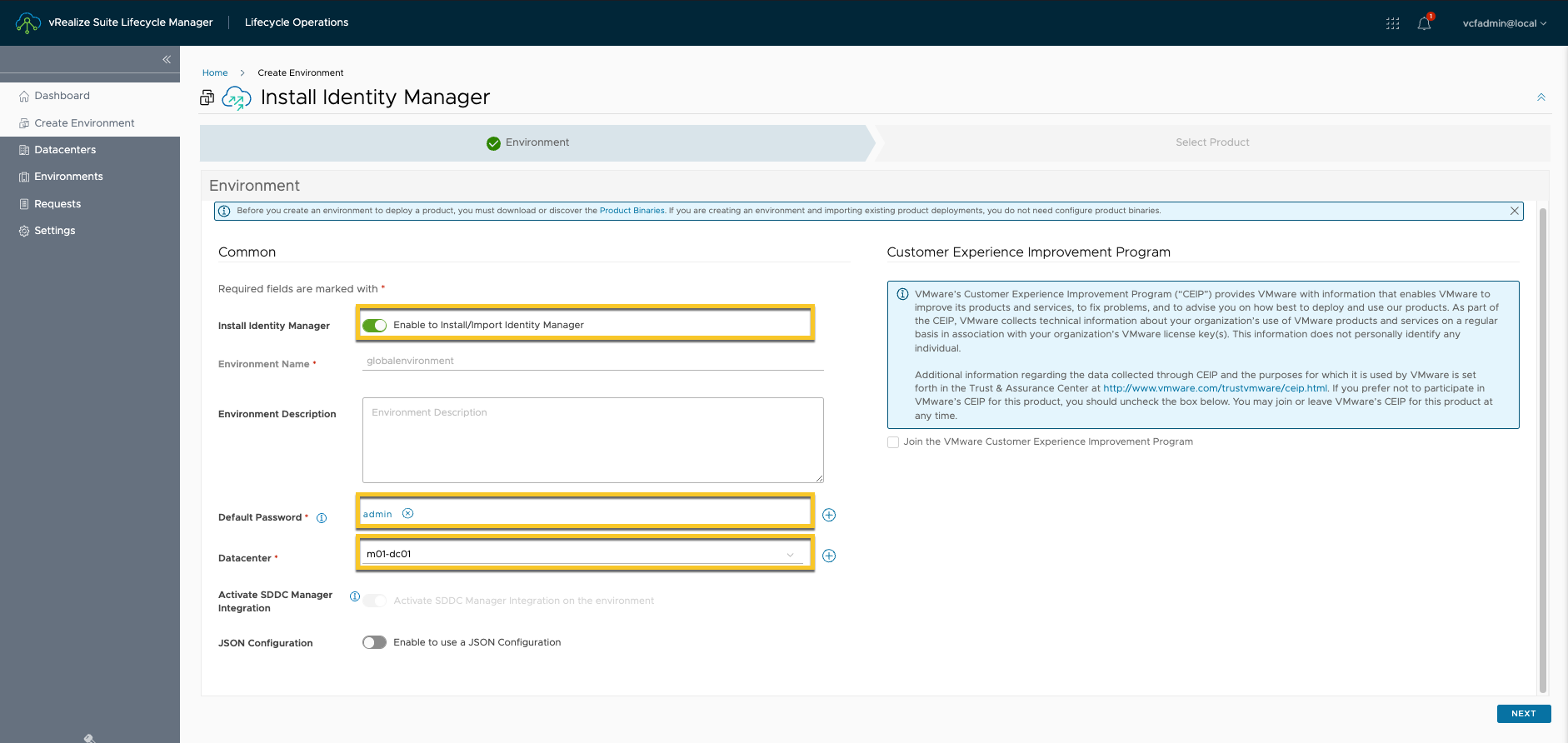This screenshot has width=1568, height=743.
Task: Open the Datacenter m01-dc01 dropdown
Action: coord(582,554)
